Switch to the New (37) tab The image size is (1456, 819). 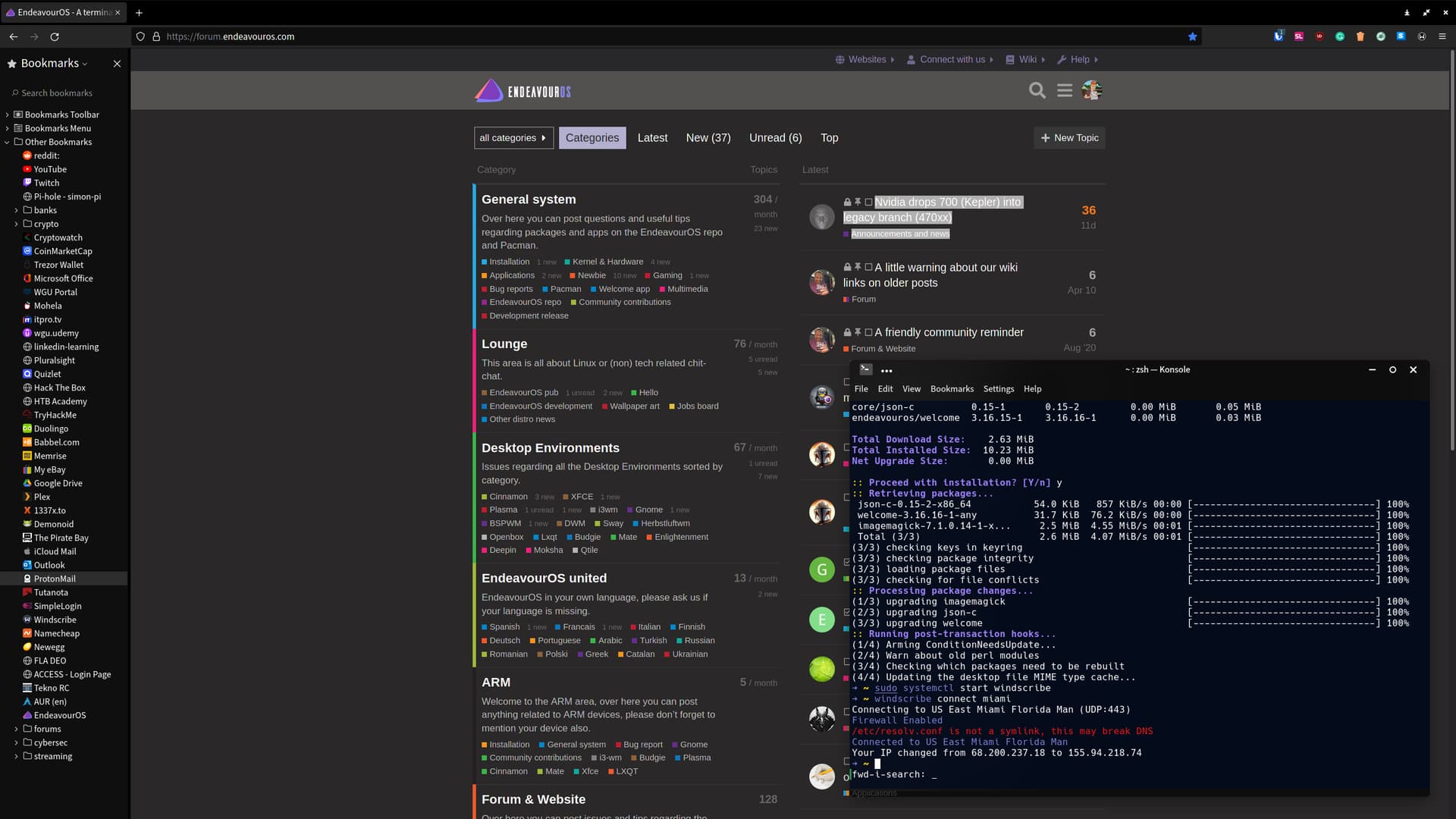pyautogui.click(x=708, y=138)
